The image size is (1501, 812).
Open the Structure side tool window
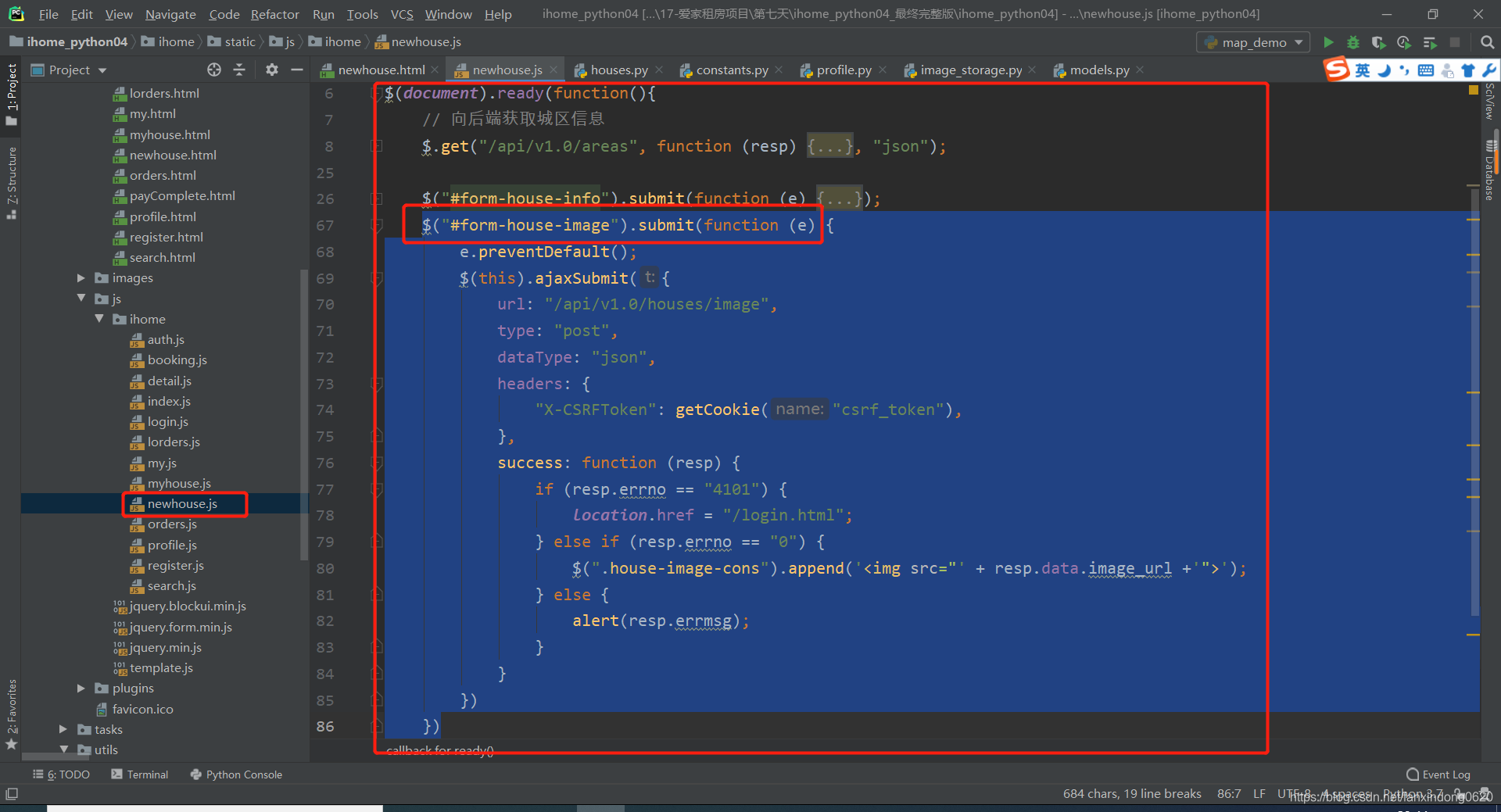[11, 182]
